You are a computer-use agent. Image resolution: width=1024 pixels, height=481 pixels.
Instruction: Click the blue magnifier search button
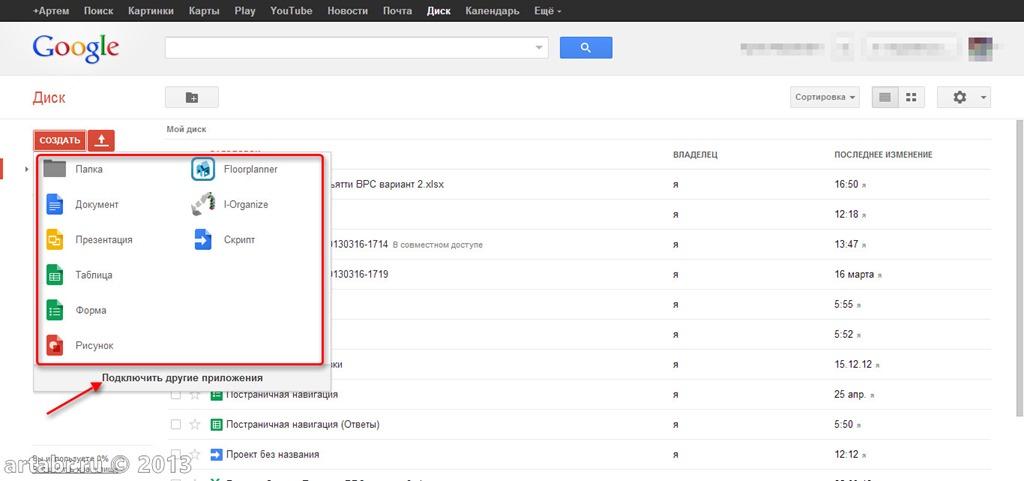586,48
